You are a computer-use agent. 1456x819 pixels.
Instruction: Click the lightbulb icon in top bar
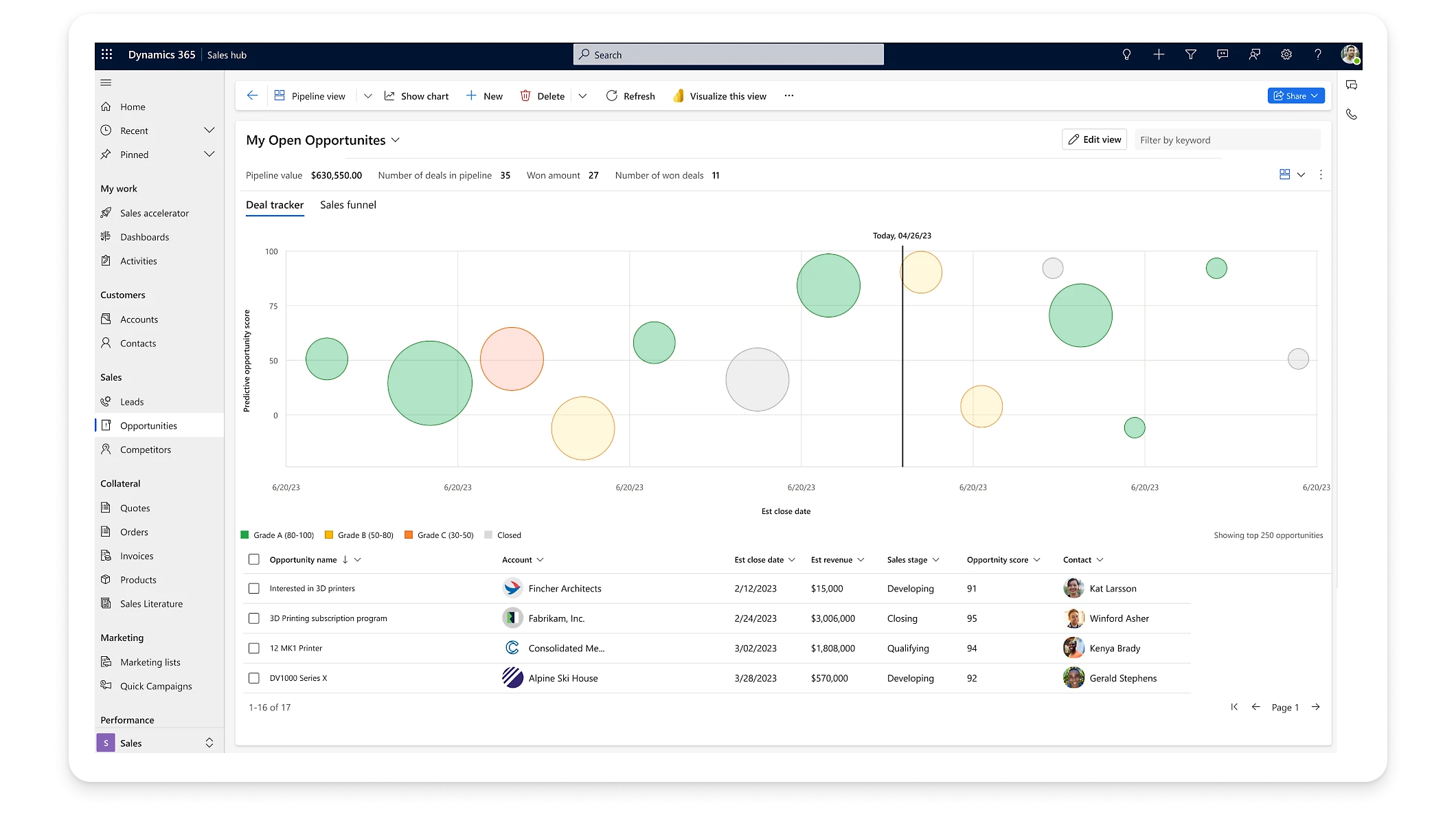(1126, 55)
